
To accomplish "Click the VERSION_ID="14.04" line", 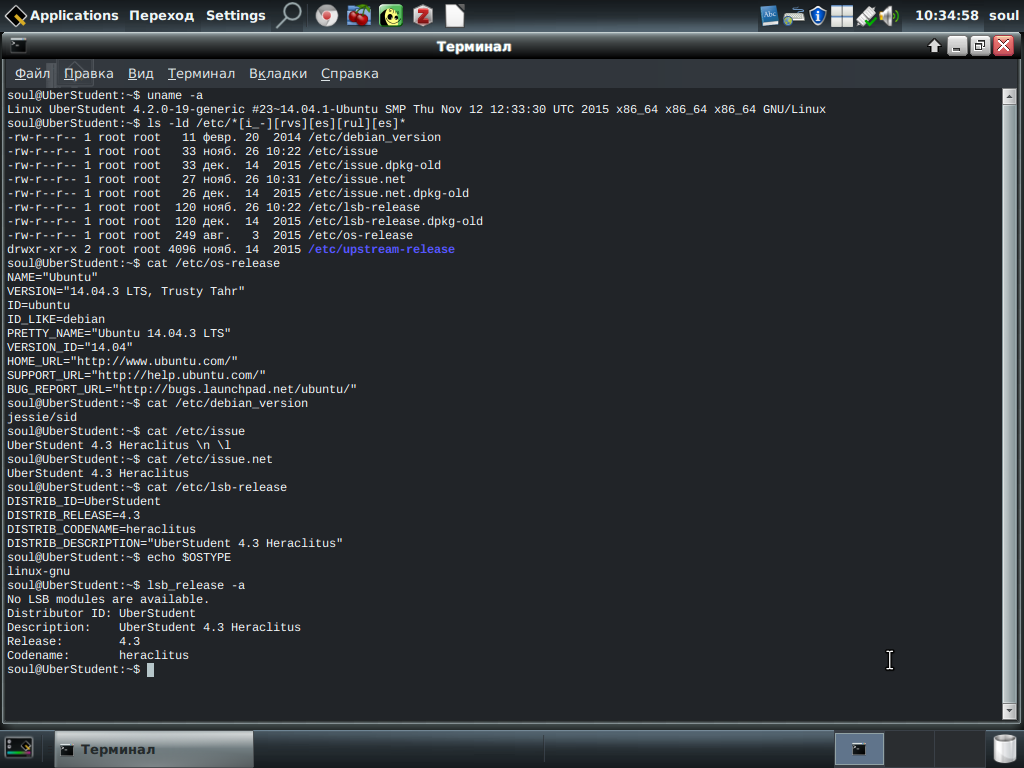I will tap(70, 347).
